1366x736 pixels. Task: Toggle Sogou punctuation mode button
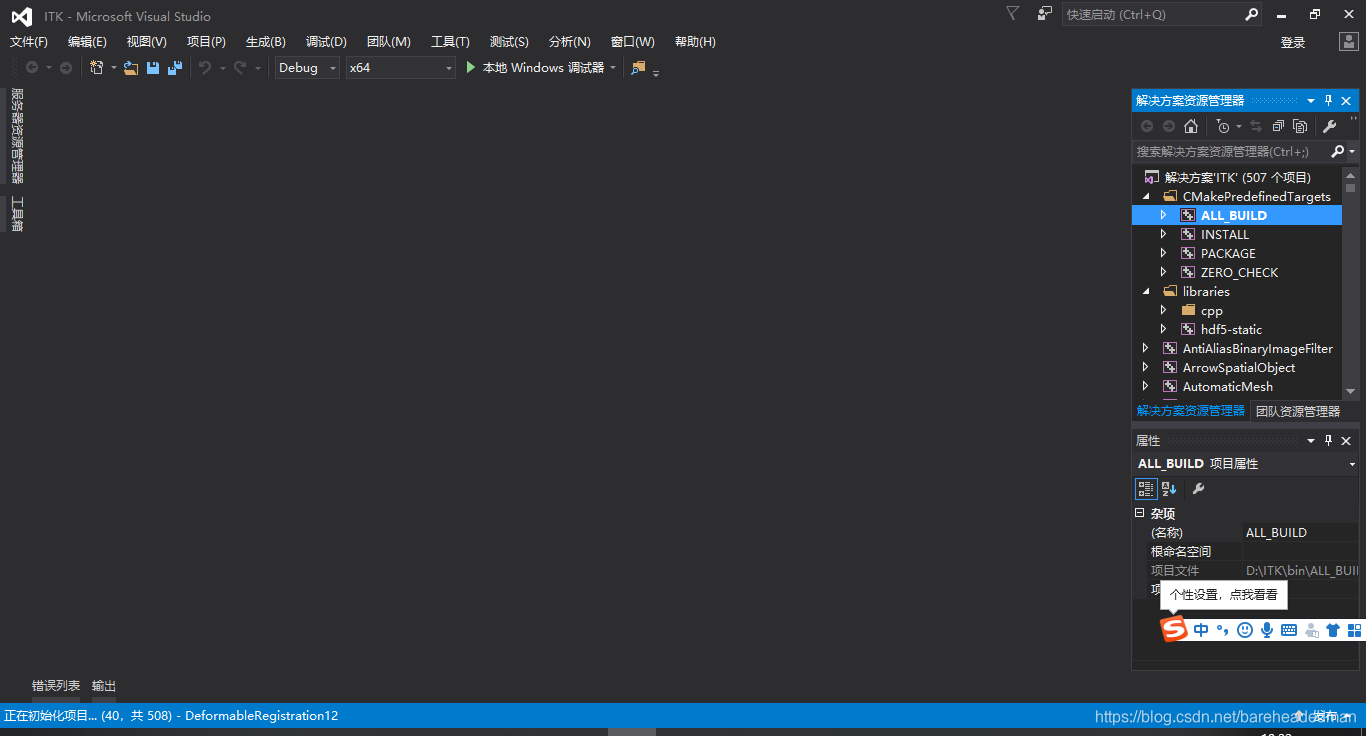[x=1223, y=630]
